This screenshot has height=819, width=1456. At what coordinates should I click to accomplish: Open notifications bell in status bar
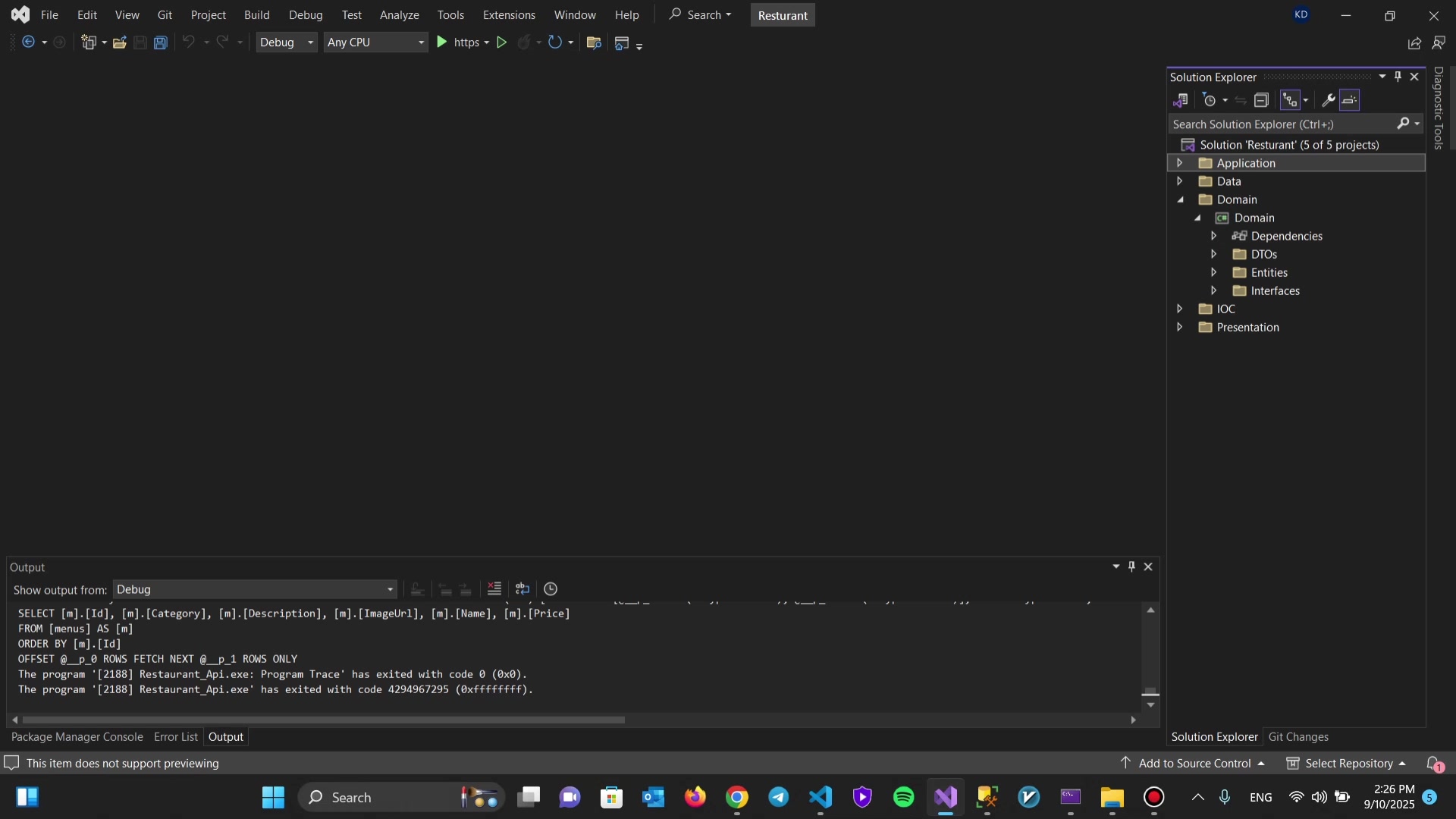click(1433, 764)
